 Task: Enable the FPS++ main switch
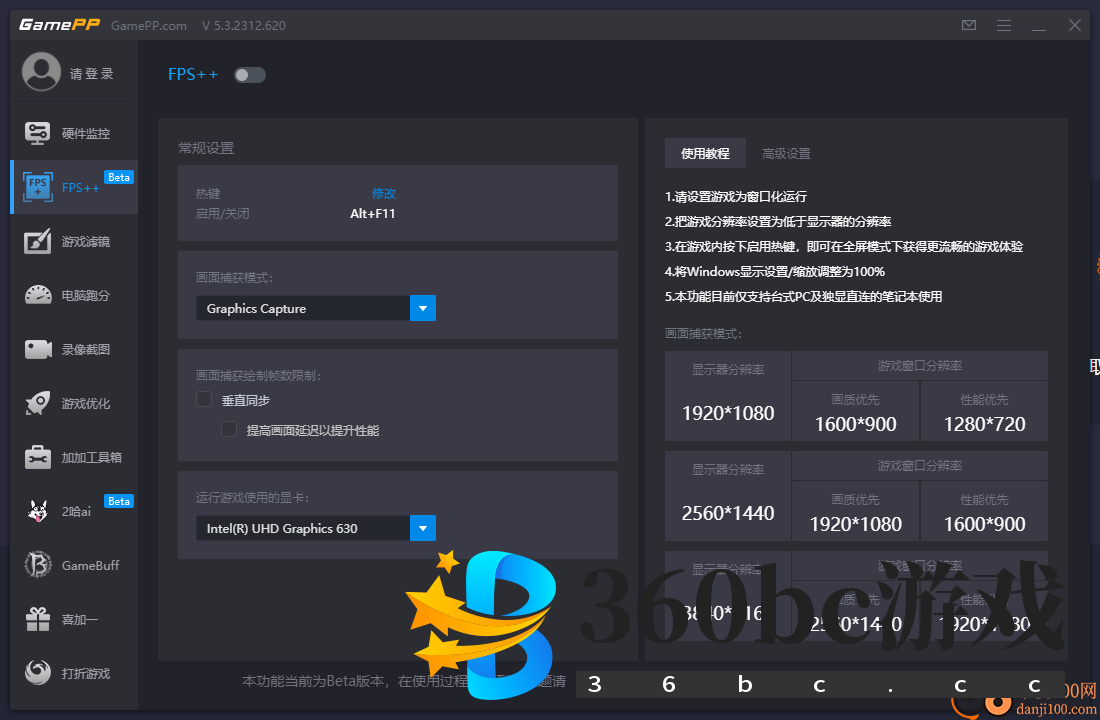pyautogui.click(x=249, y=74)
